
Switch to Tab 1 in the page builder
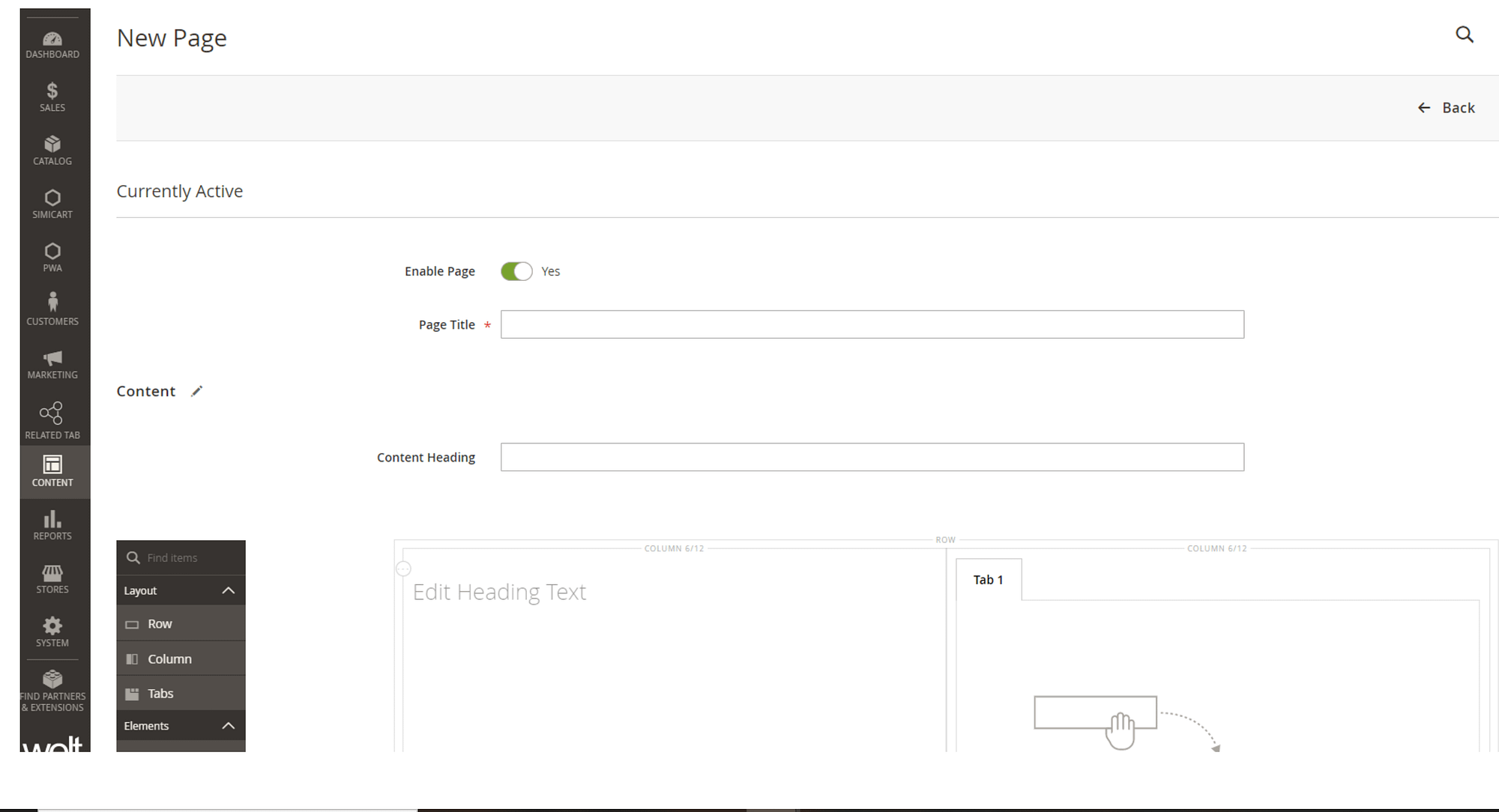pyautogui.click(x=988, y=580)
